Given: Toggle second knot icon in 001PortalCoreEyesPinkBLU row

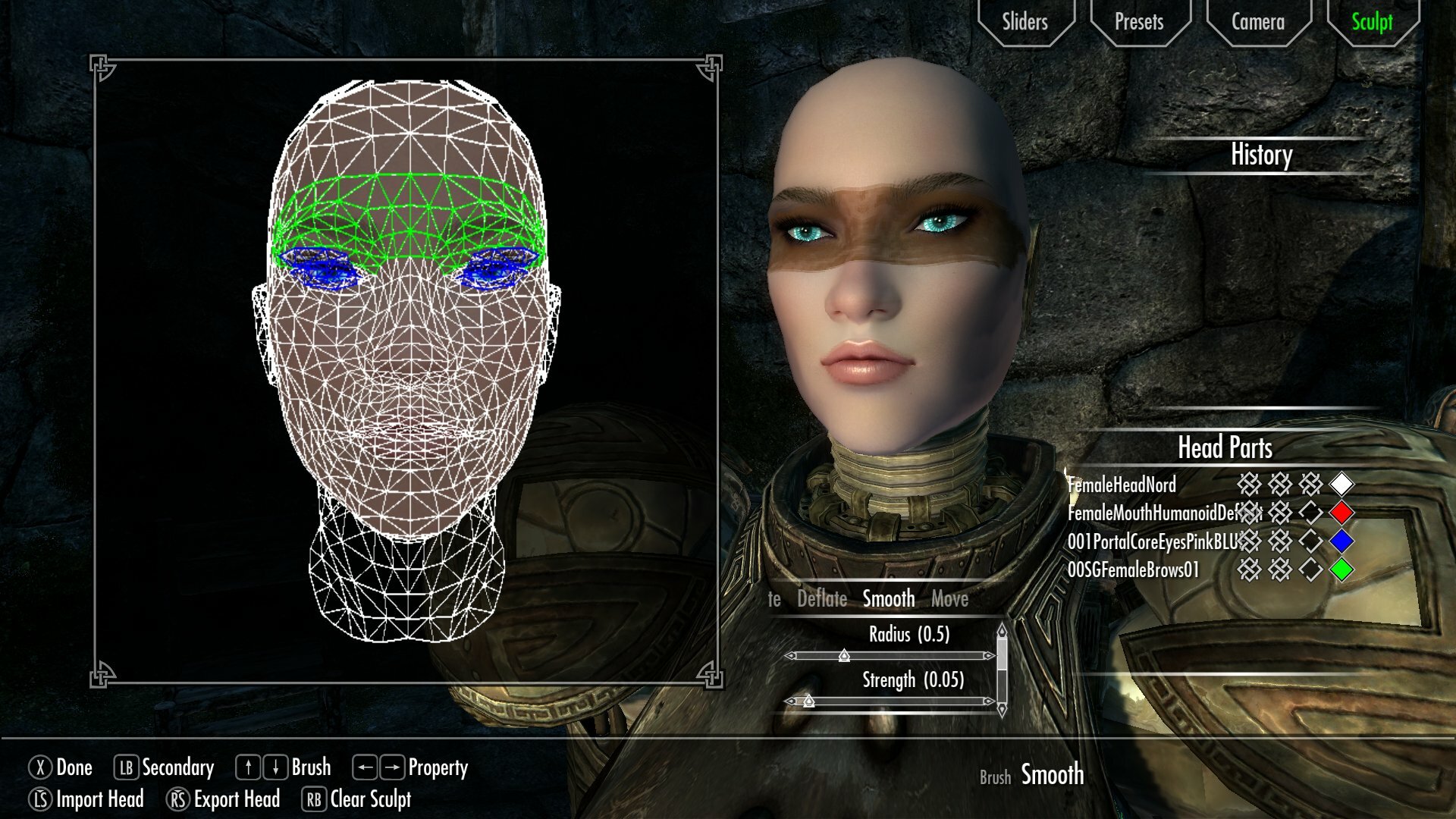Looking at the screenshot, I should point(1280,541).
